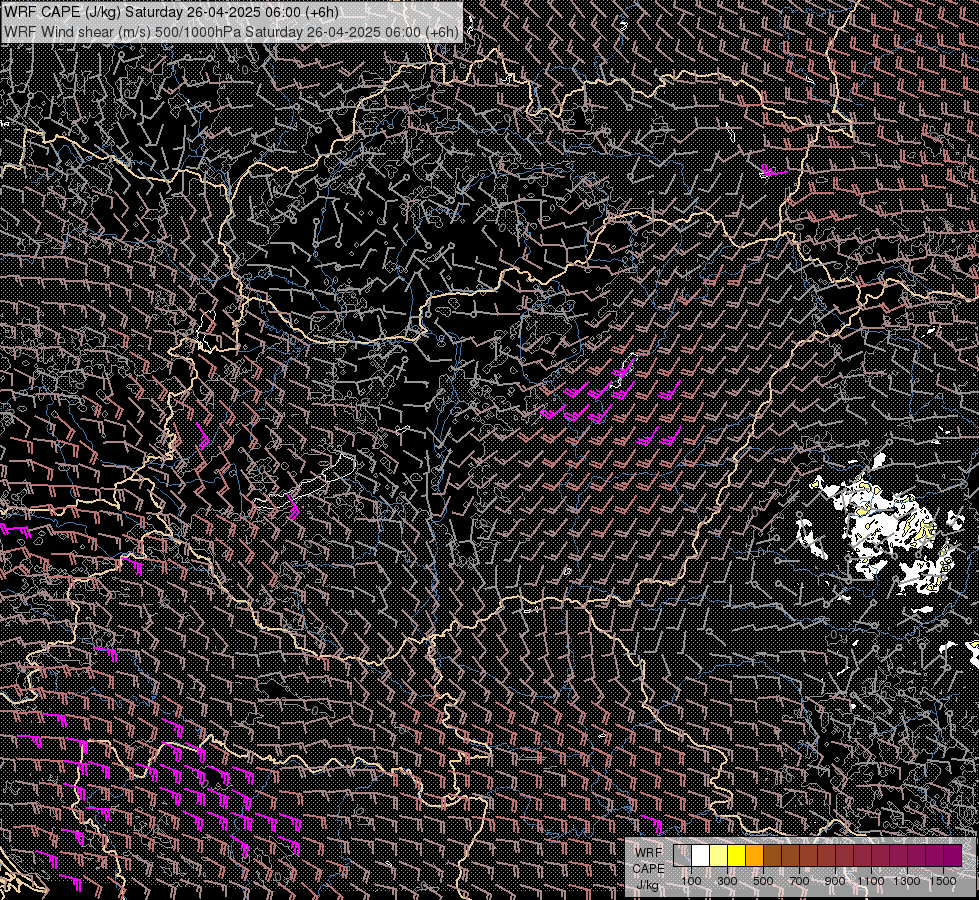979x900 pixels.
Task: Select the pale yellow legend swatch
Action: click(x=719, y=855)
